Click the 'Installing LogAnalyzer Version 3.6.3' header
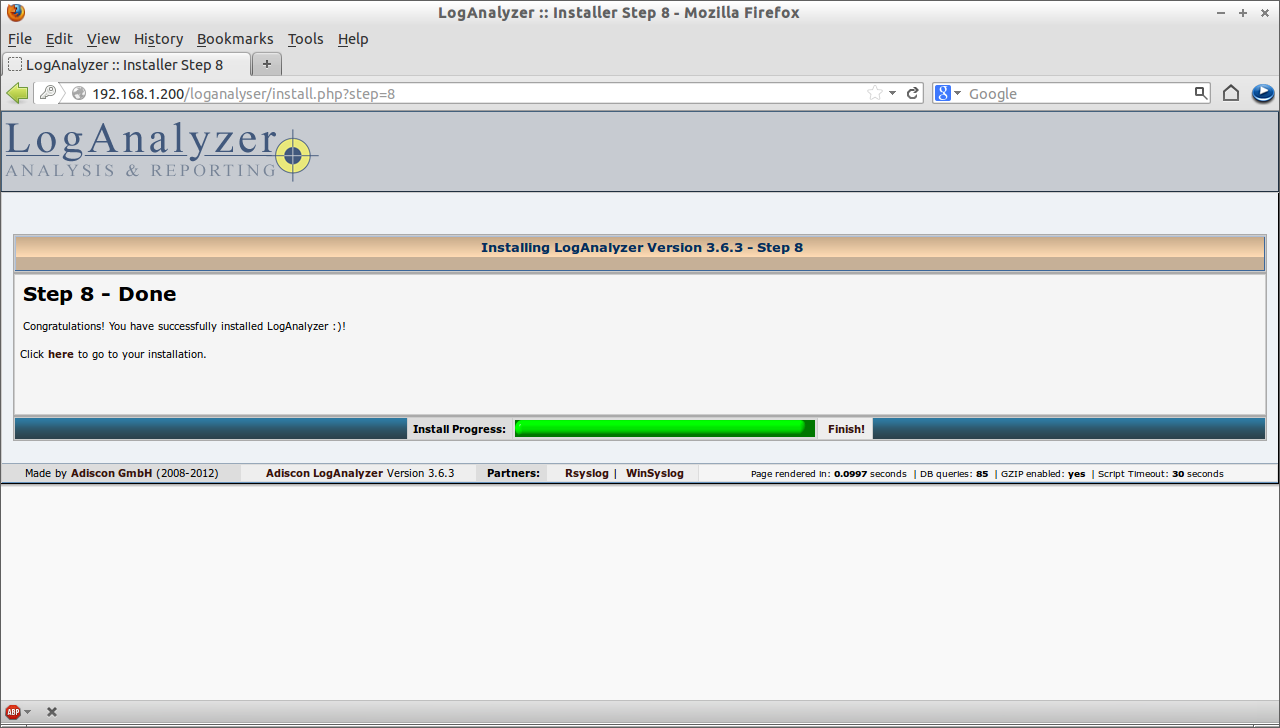 [x=642, y=247]
